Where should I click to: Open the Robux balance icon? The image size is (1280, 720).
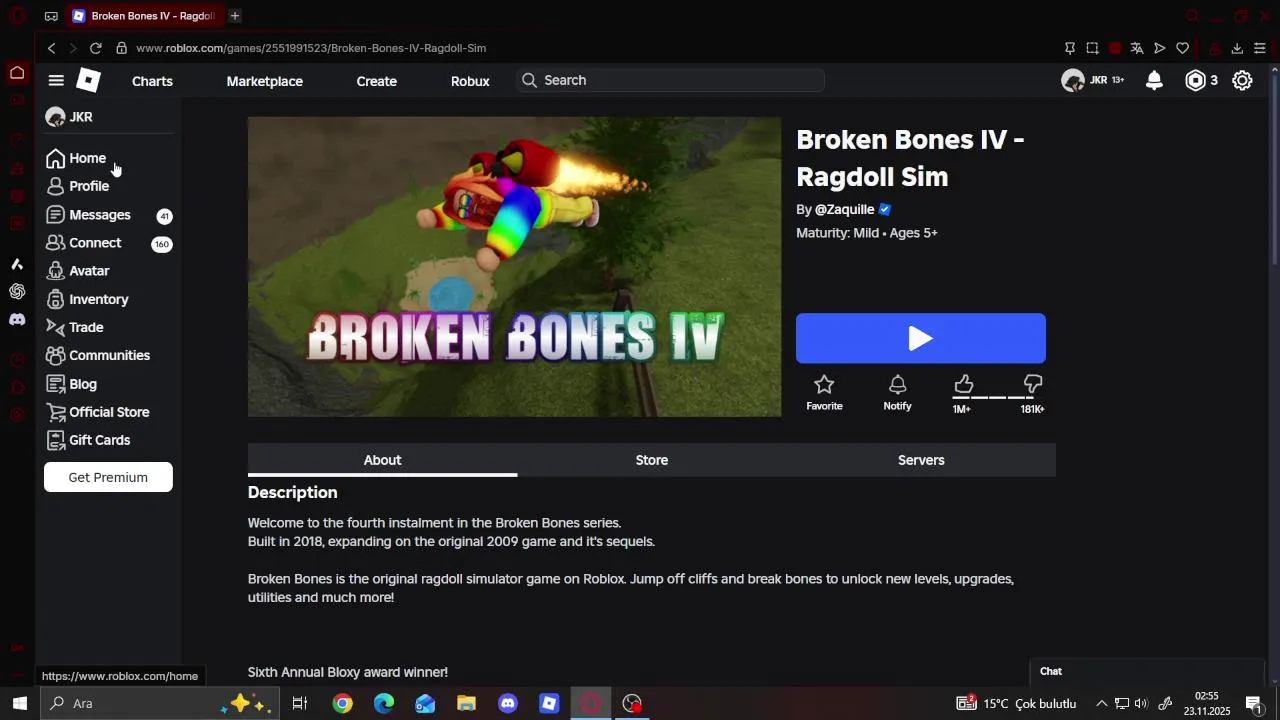1195,81
